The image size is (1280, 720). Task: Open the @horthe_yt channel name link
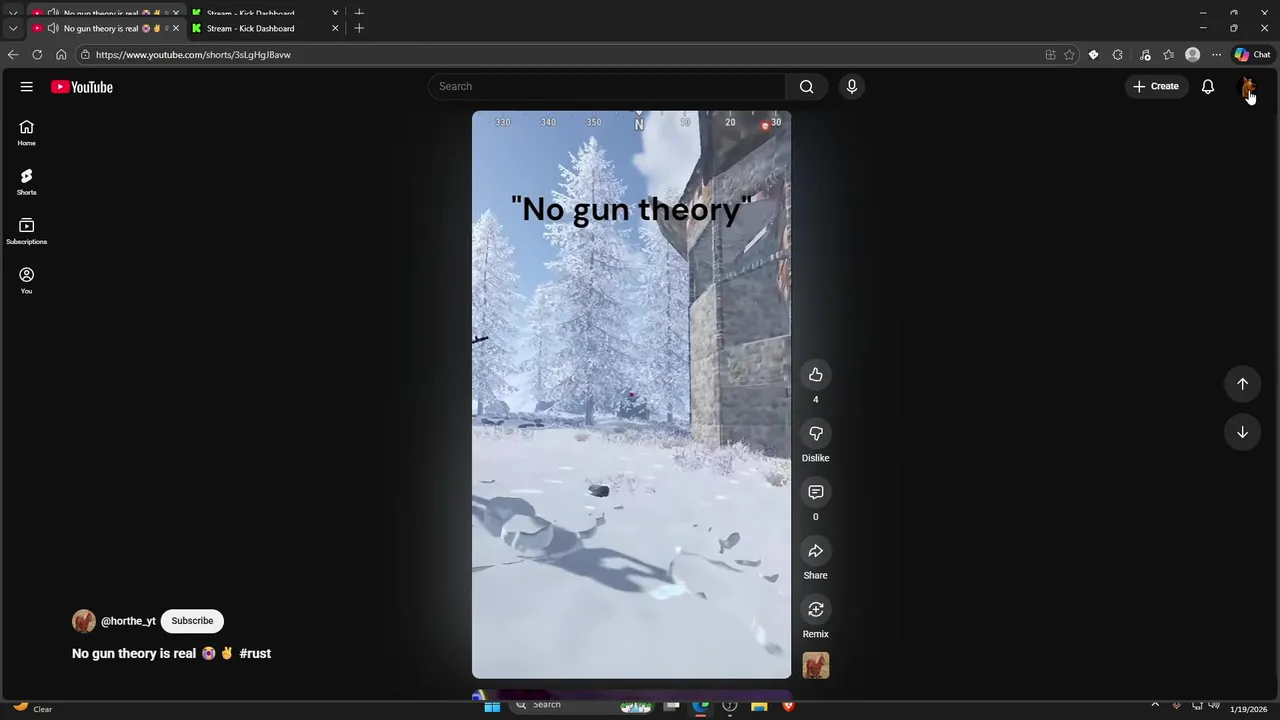(128, 621)
